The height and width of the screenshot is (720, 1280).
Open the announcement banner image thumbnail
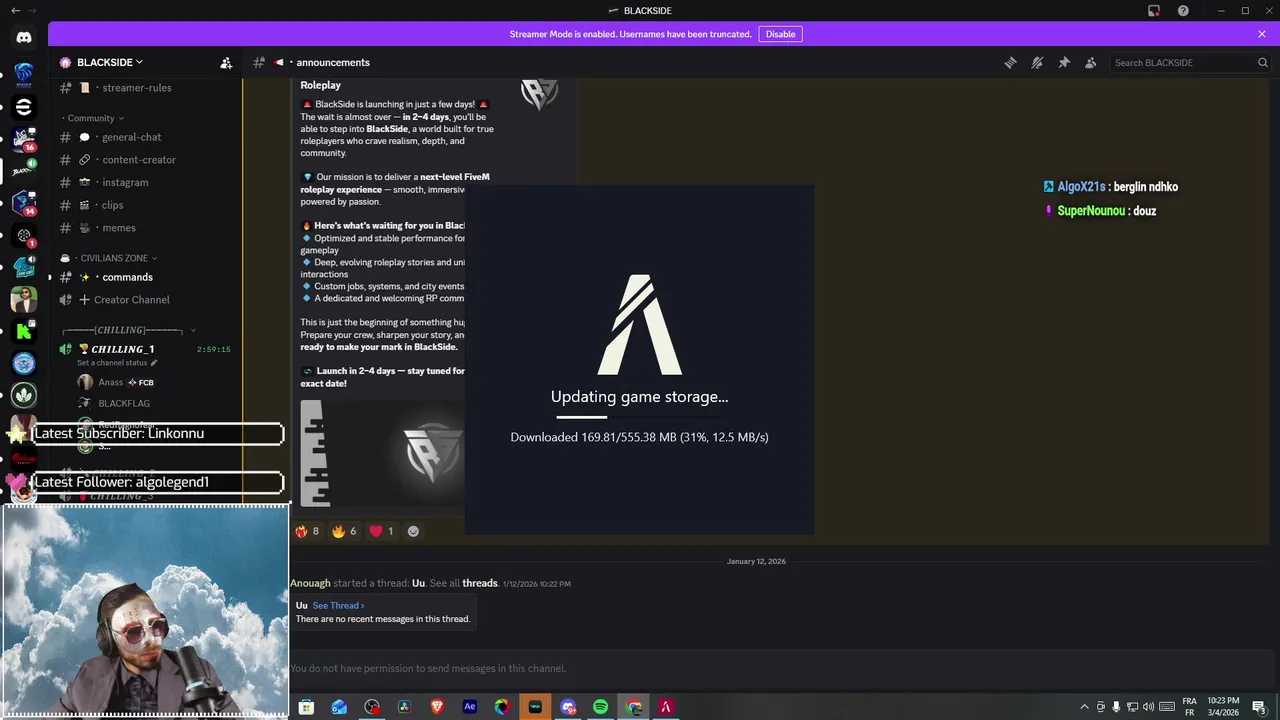click(x=382, y=453)
